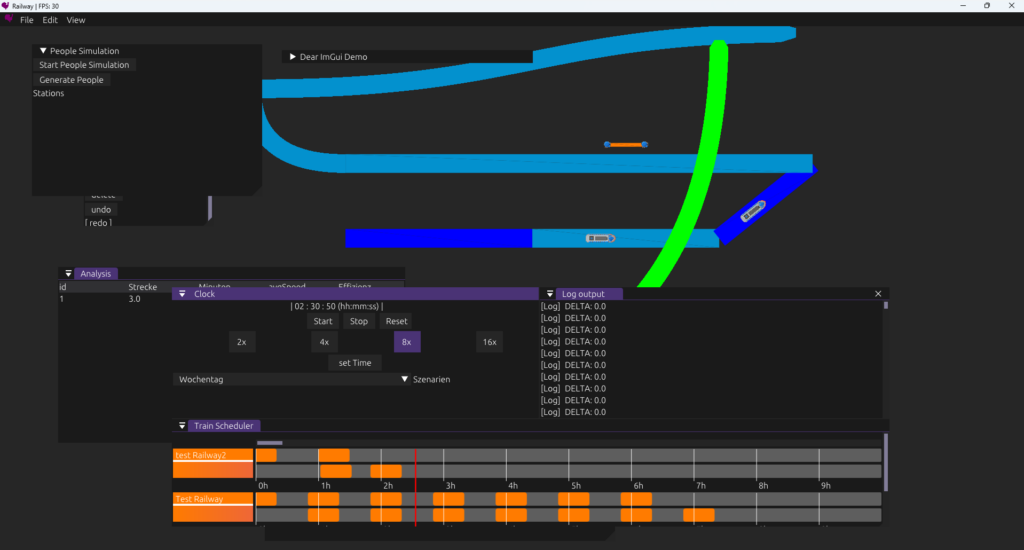Expand the Dear ImGui Demo window

click(292, 57)
